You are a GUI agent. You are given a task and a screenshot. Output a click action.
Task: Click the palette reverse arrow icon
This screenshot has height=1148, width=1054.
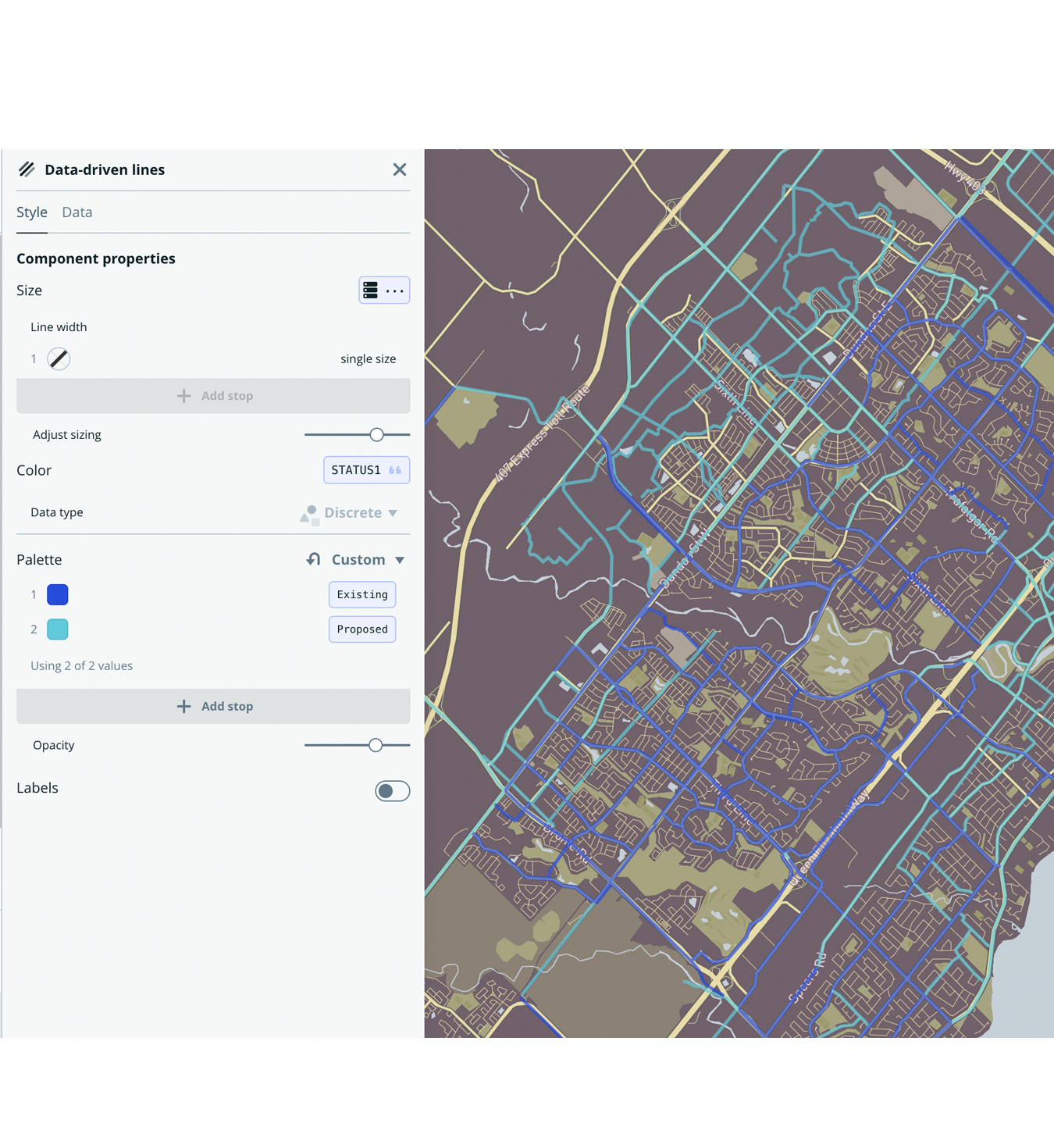313,559
